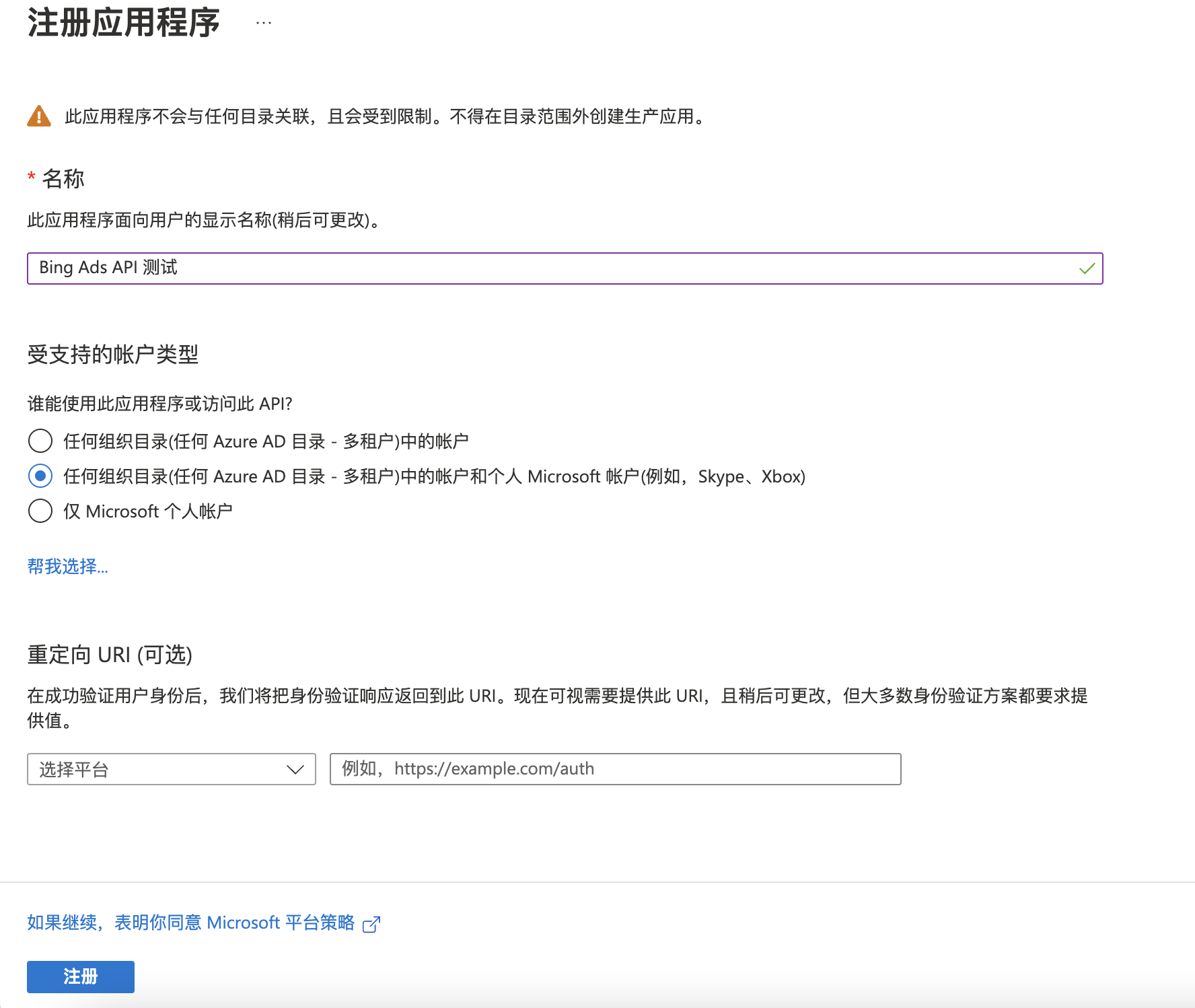The width and height of the screenshot is (1195, 1008).
Task: Click the blue '注册' register button
Action: (81, 976)
